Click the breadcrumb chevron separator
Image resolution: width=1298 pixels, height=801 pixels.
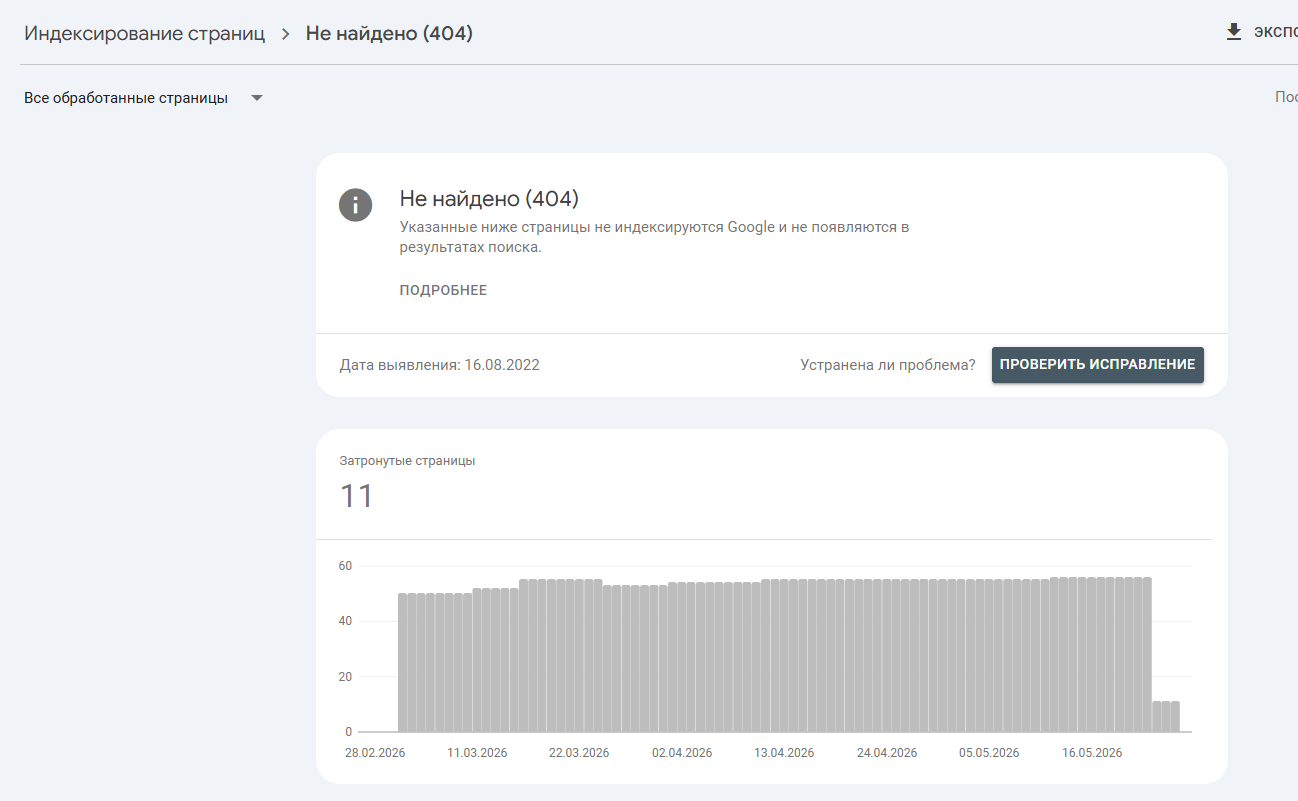(285, 34)
